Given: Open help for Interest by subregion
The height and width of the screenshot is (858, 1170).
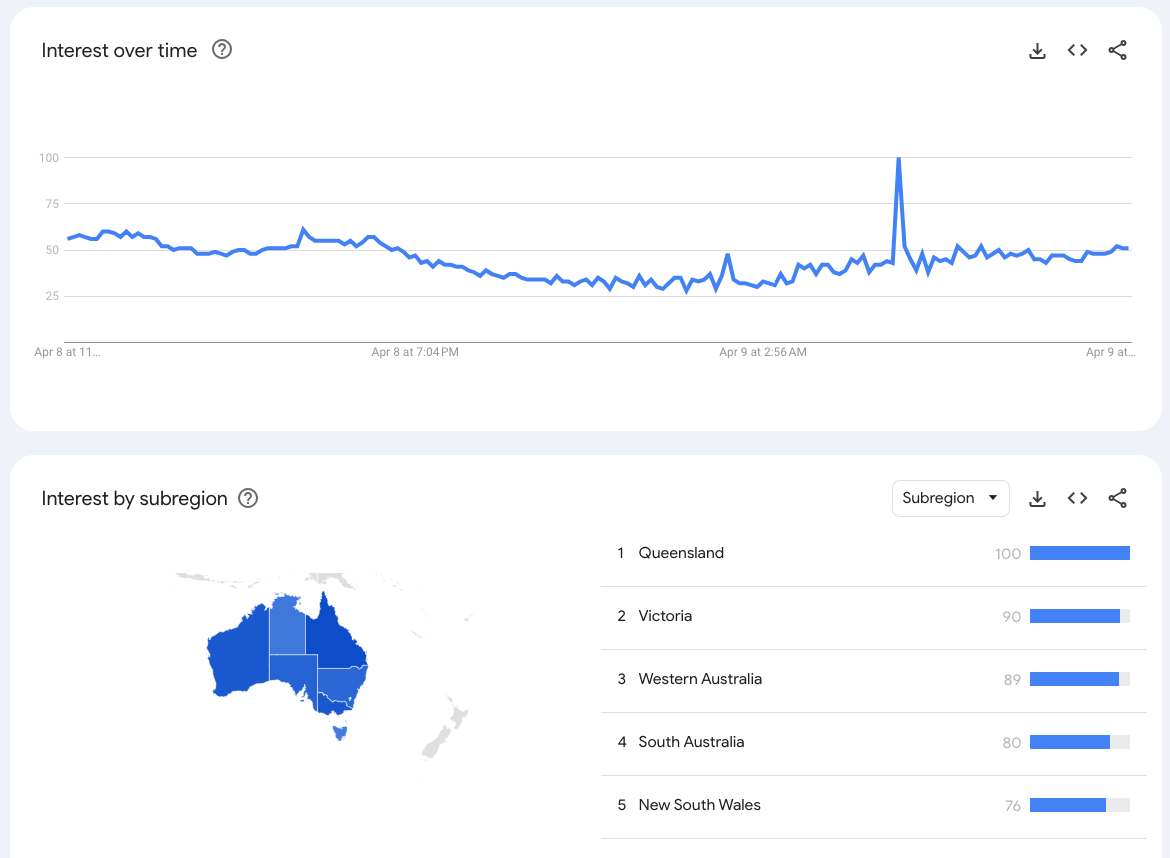Looking at the screenshot, I should pos(248,498).
